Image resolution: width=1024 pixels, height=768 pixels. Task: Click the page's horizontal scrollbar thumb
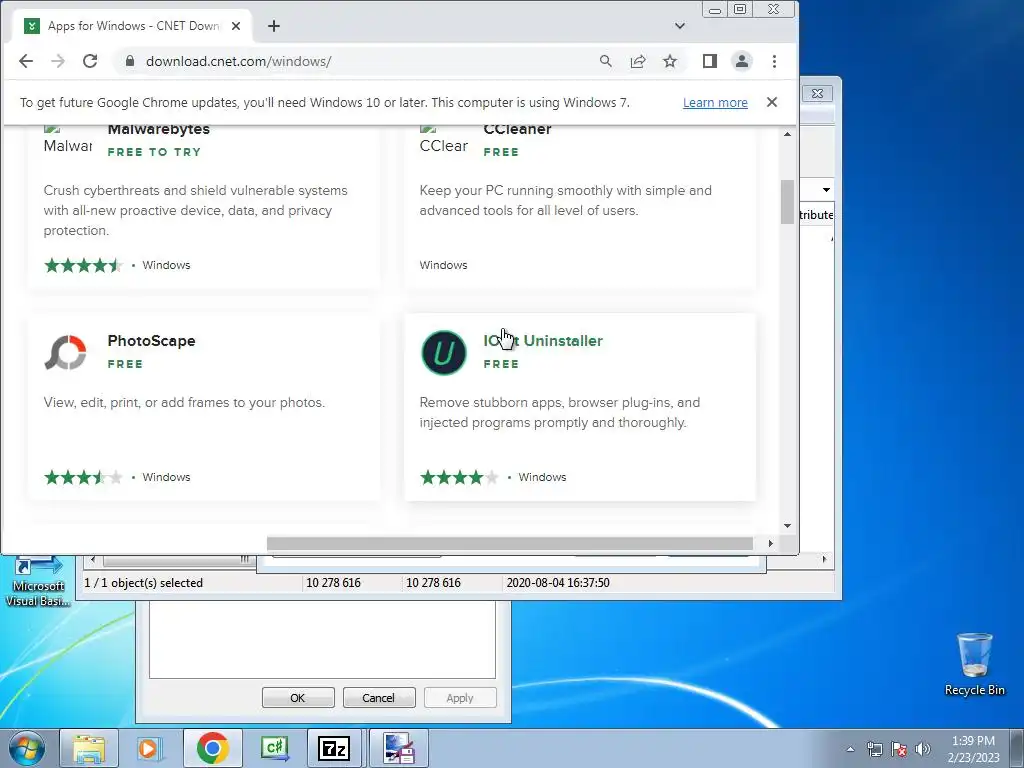(510, 543)
